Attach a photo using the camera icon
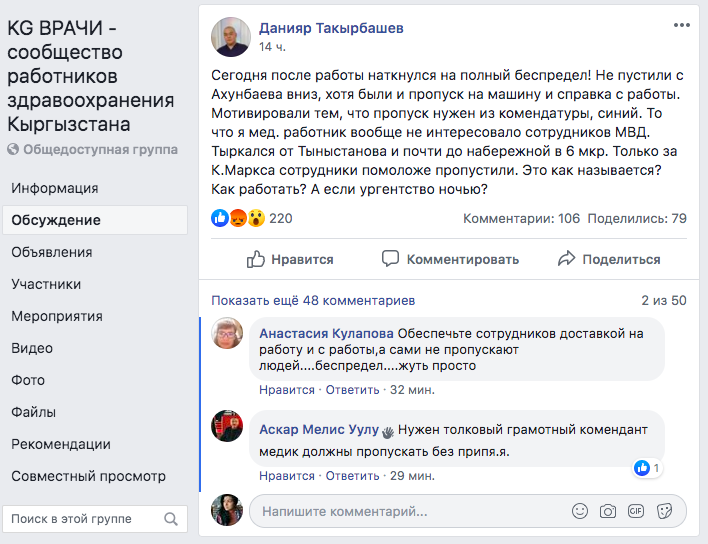This screenshot has width=708, height=544. click(607, 511)
